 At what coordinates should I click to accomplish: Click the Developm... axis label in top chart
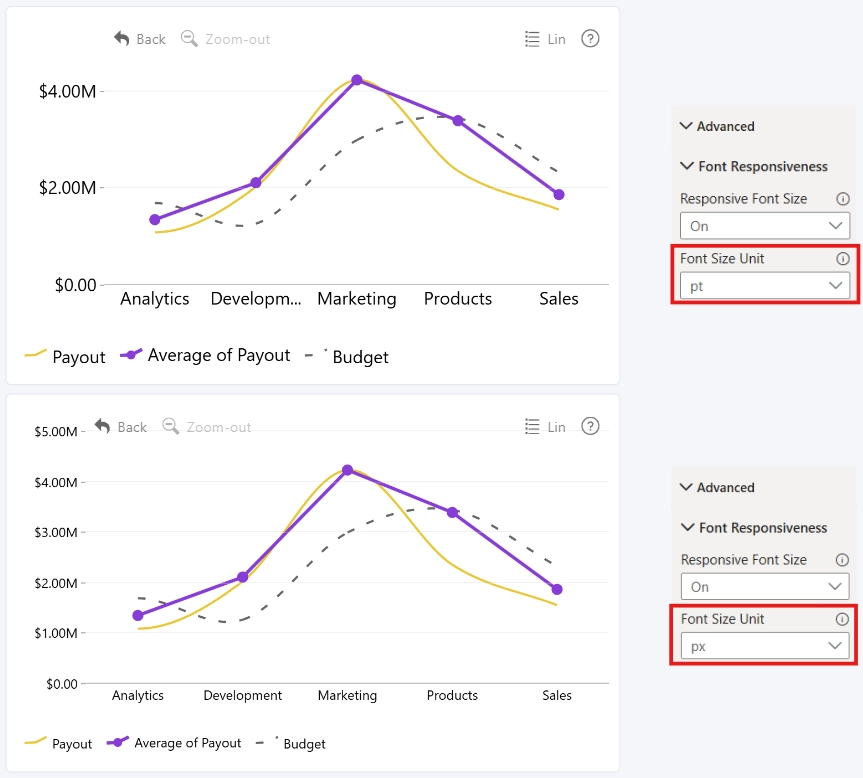(256, 298)
